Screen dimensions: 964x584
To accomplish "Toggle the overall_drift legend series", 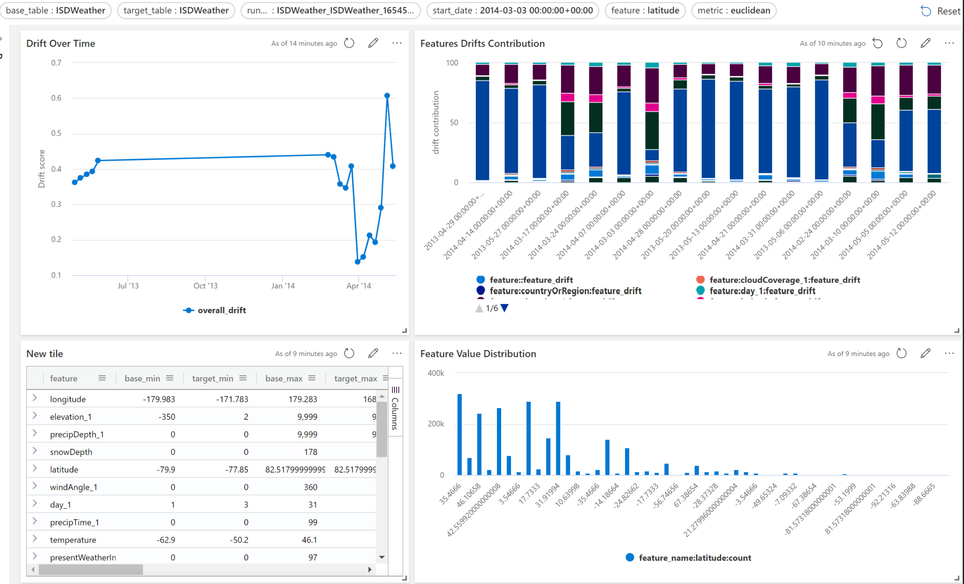I will (x=215, y=310).
